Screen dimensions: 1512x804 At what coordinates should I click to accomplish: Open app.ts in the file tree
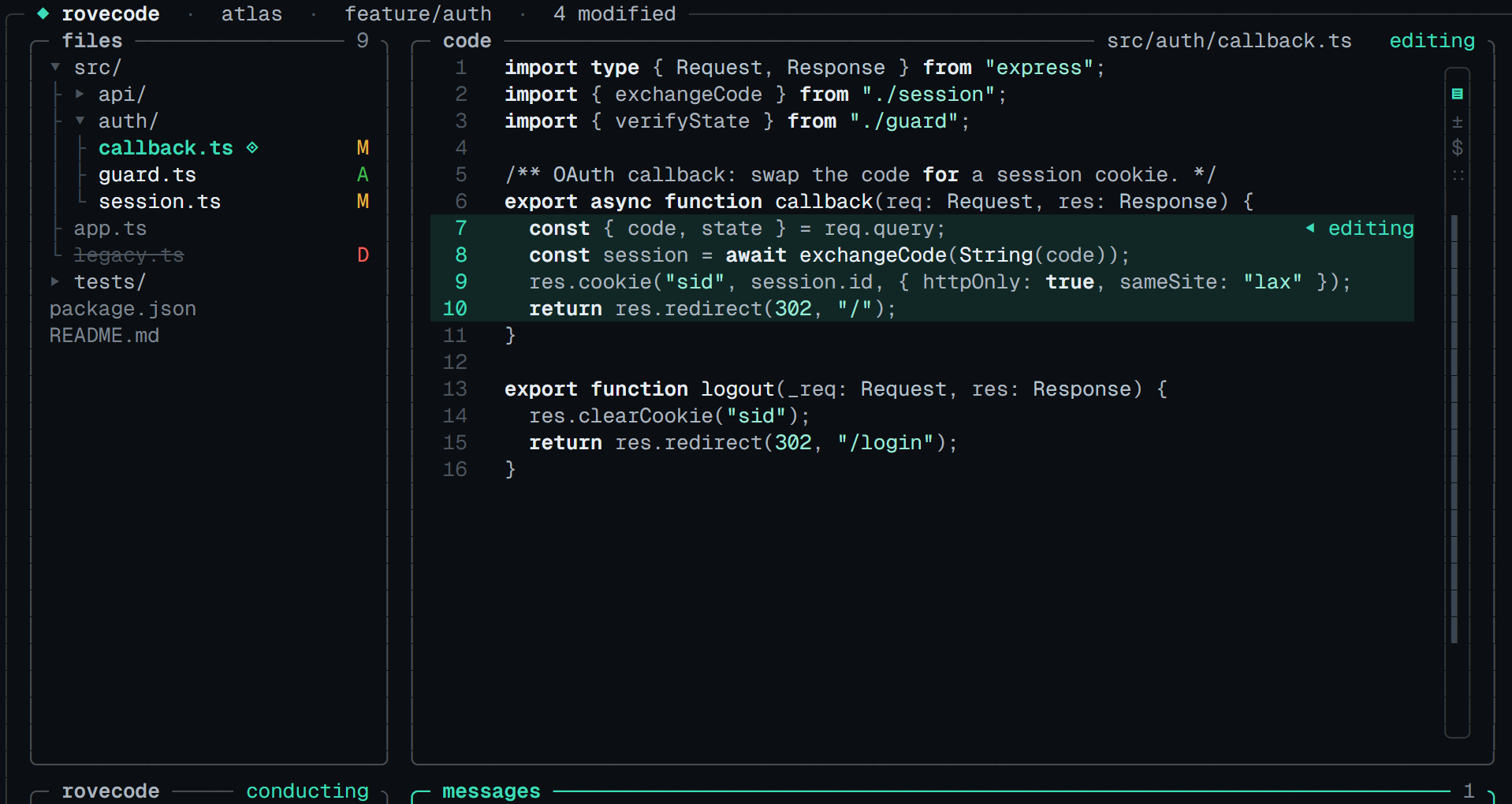click(110, 228)
